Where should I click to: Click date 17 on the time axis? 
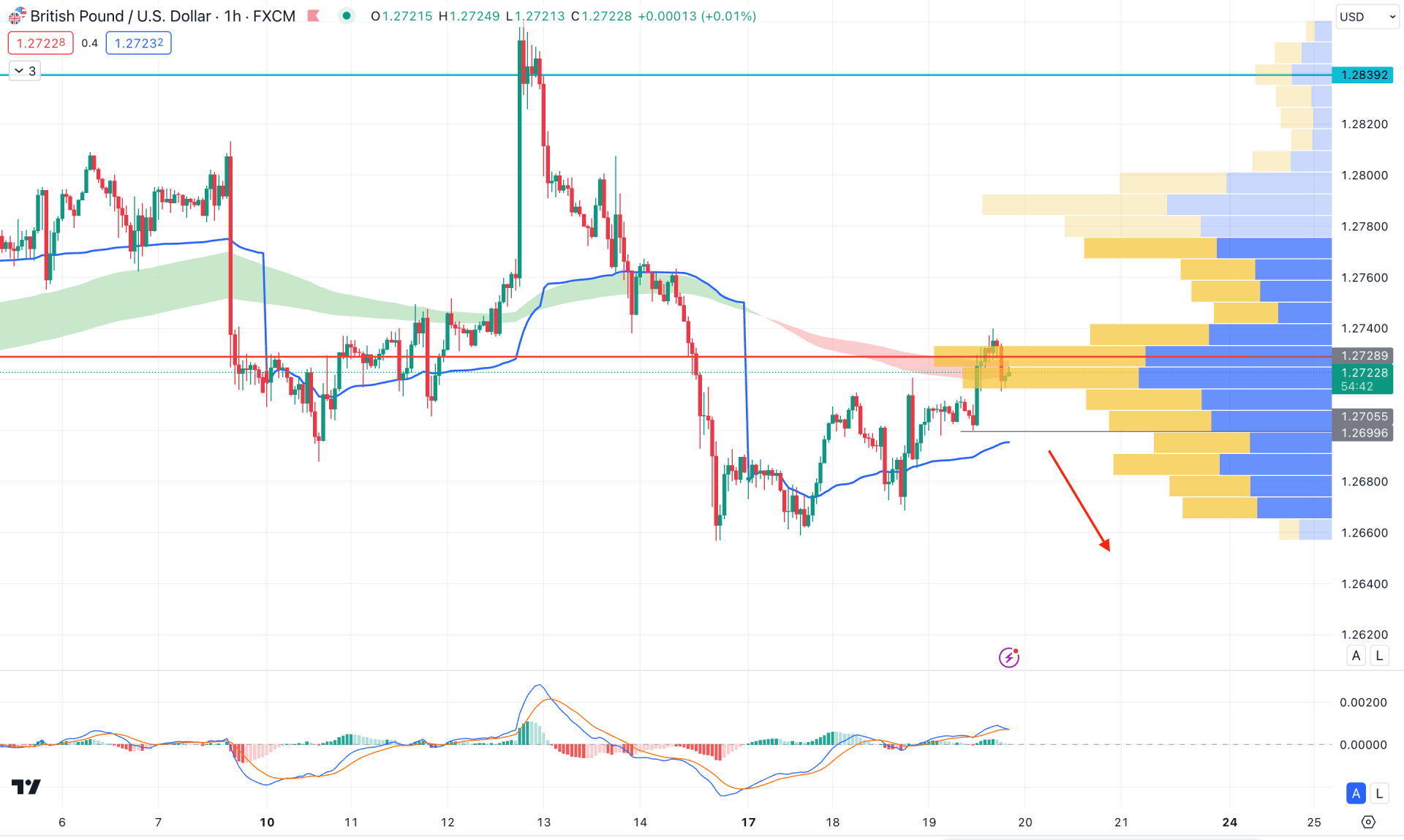point(748,822)
